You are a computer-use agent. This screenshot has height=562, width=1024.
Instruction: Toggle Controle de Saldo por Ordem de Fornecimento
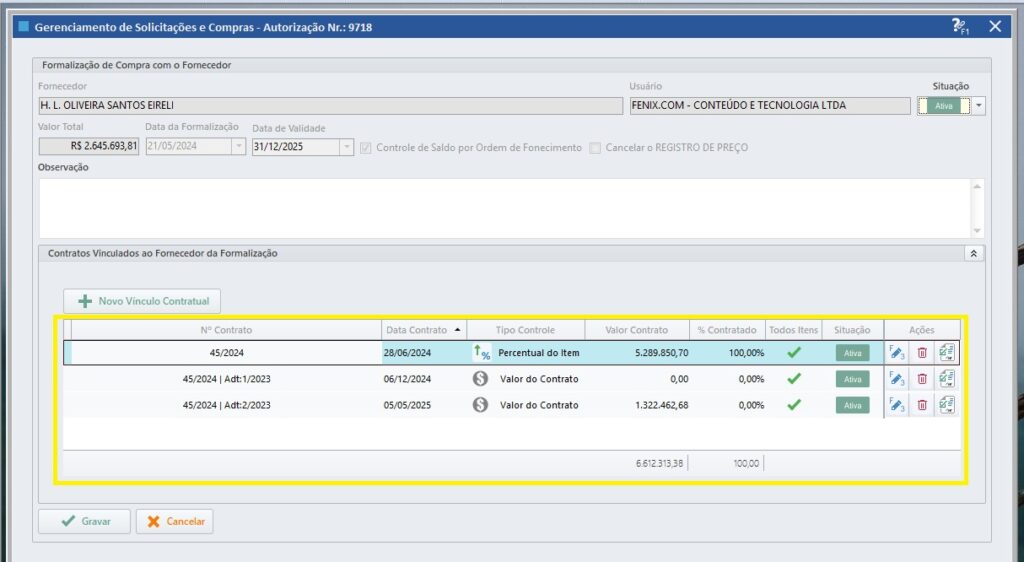click(366, 148)
